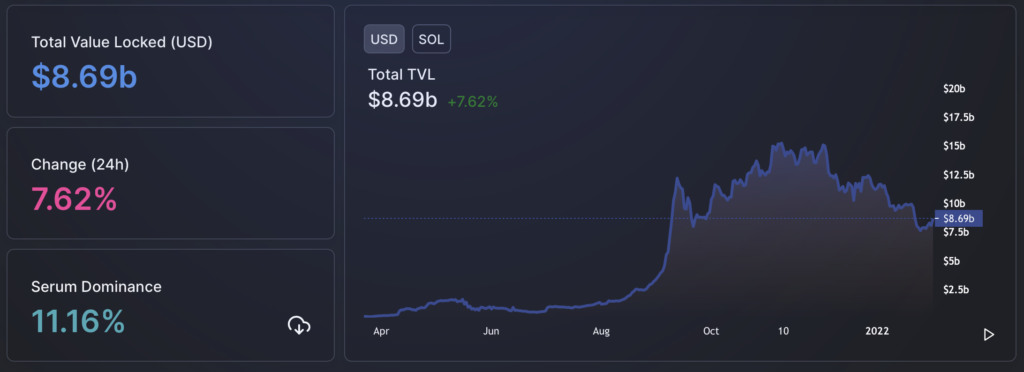Click the Total TVL chart title
The width and height of the screenshot is (1024, 372).
click(x=402, y=74)
